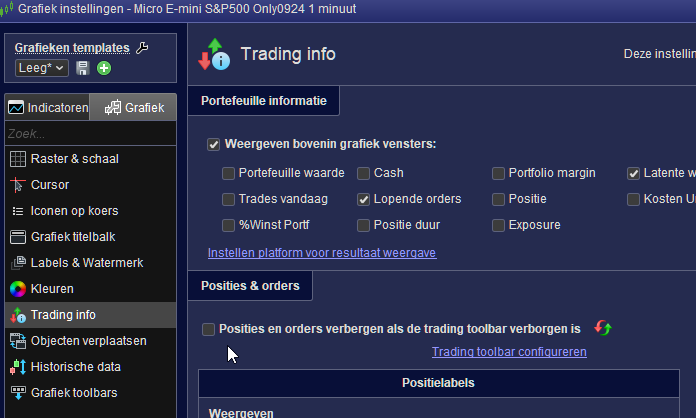Open the Leeg* template dropdown
The height and width of the screenshot is (418, 696).
pyautogui.click(x=42, y=68)
